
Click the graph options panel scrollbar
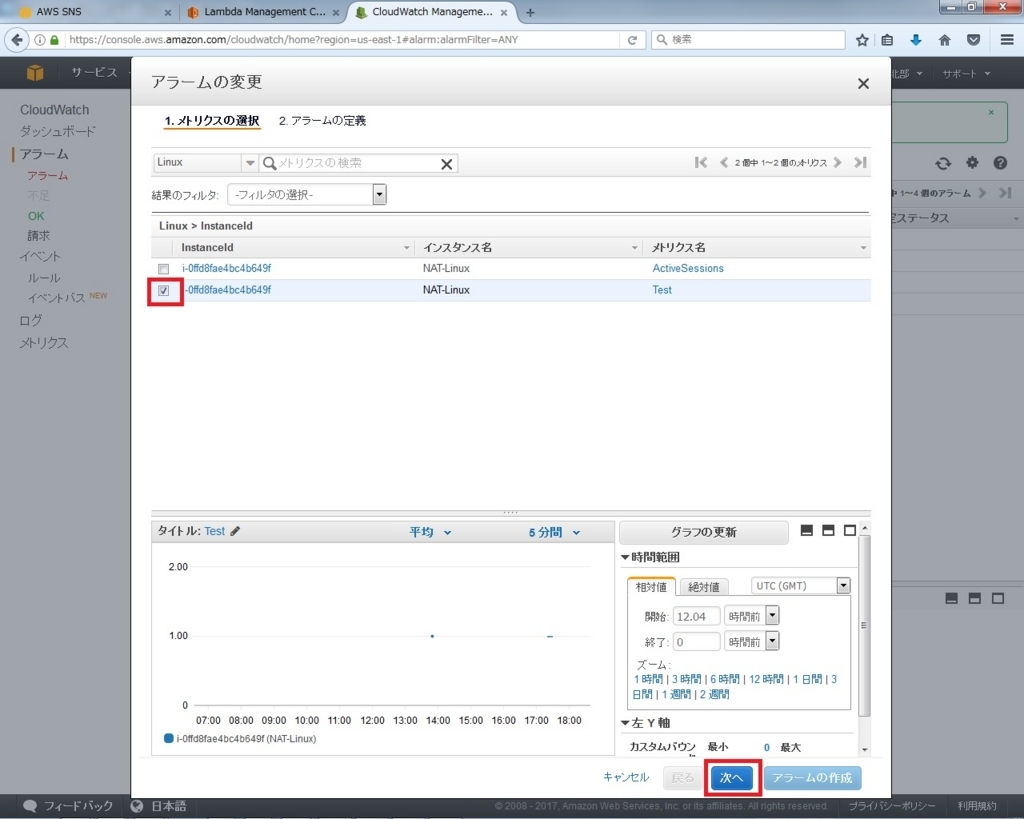tap(864, 625)
